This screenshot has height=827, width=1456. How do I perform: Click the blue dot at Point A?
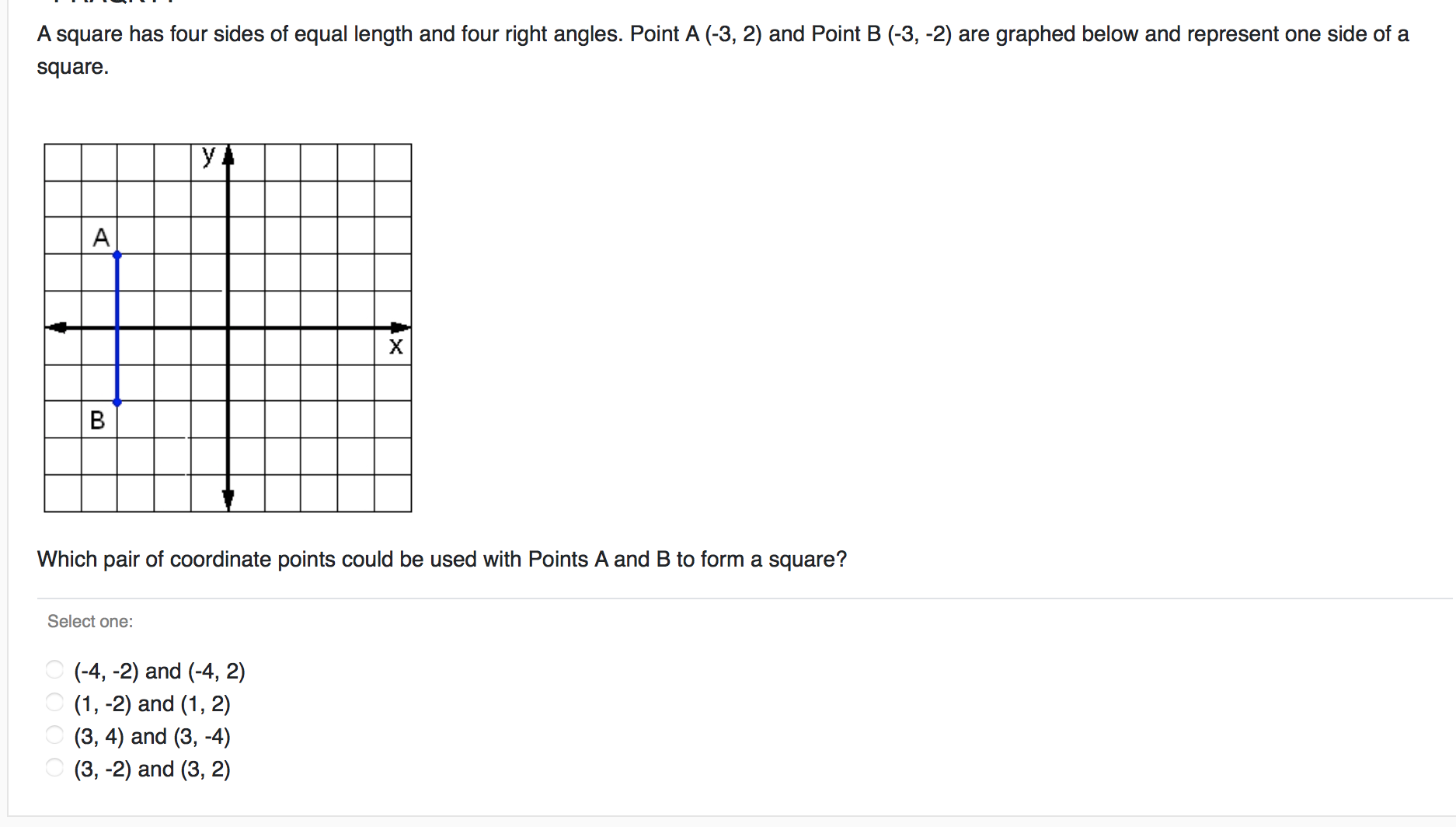click(x=117, y=255)
